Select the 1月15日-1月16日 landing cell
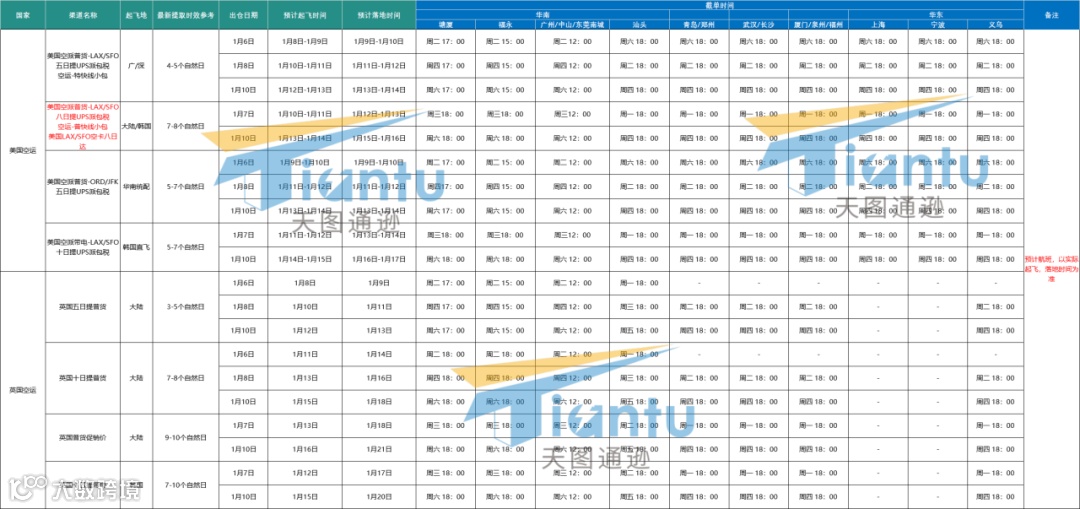This screenshot has width=1080, height=509. [379, 138]
